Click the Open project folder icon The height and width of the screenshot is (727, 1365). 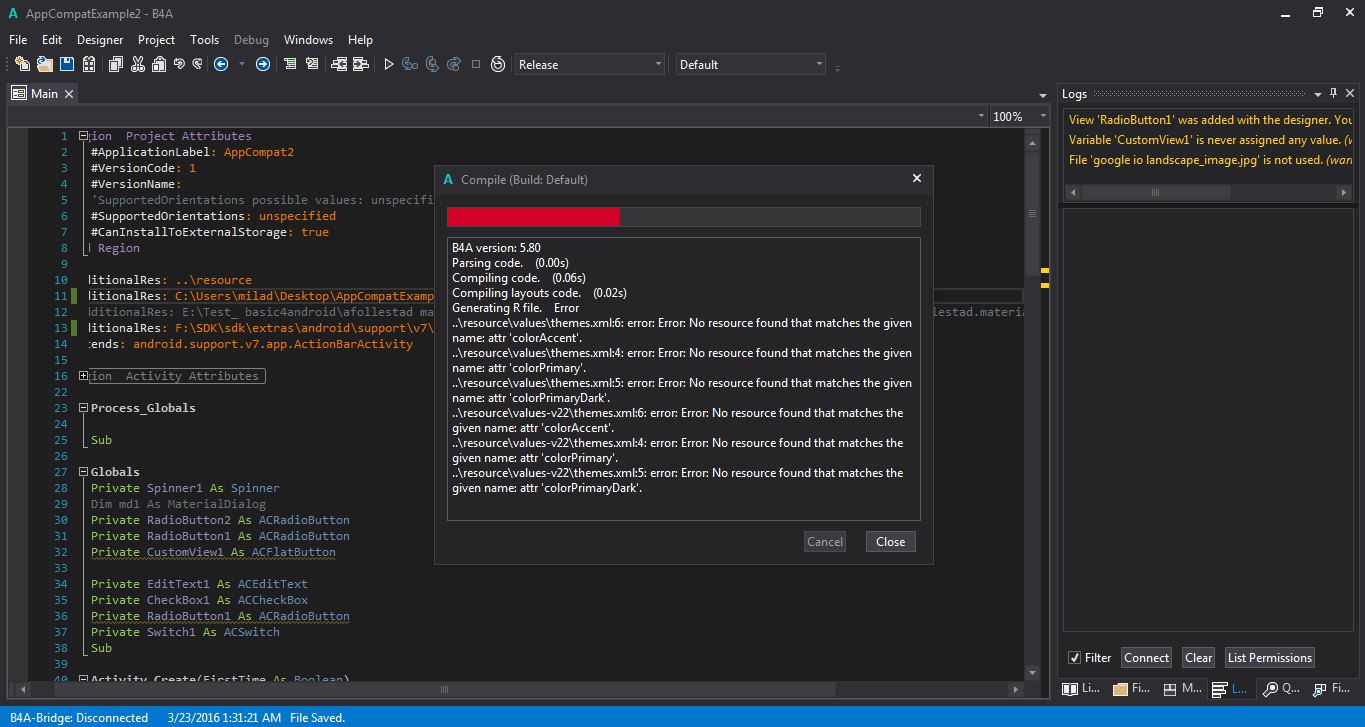(x=45, y=64)
